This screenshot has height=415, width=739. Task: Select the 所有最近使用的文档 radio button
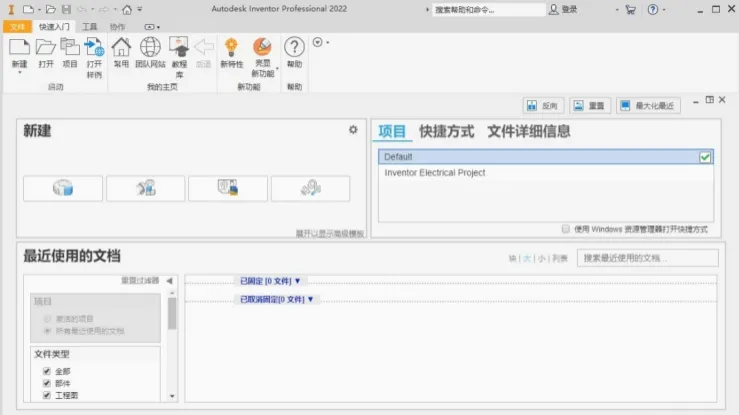[47, 331]
